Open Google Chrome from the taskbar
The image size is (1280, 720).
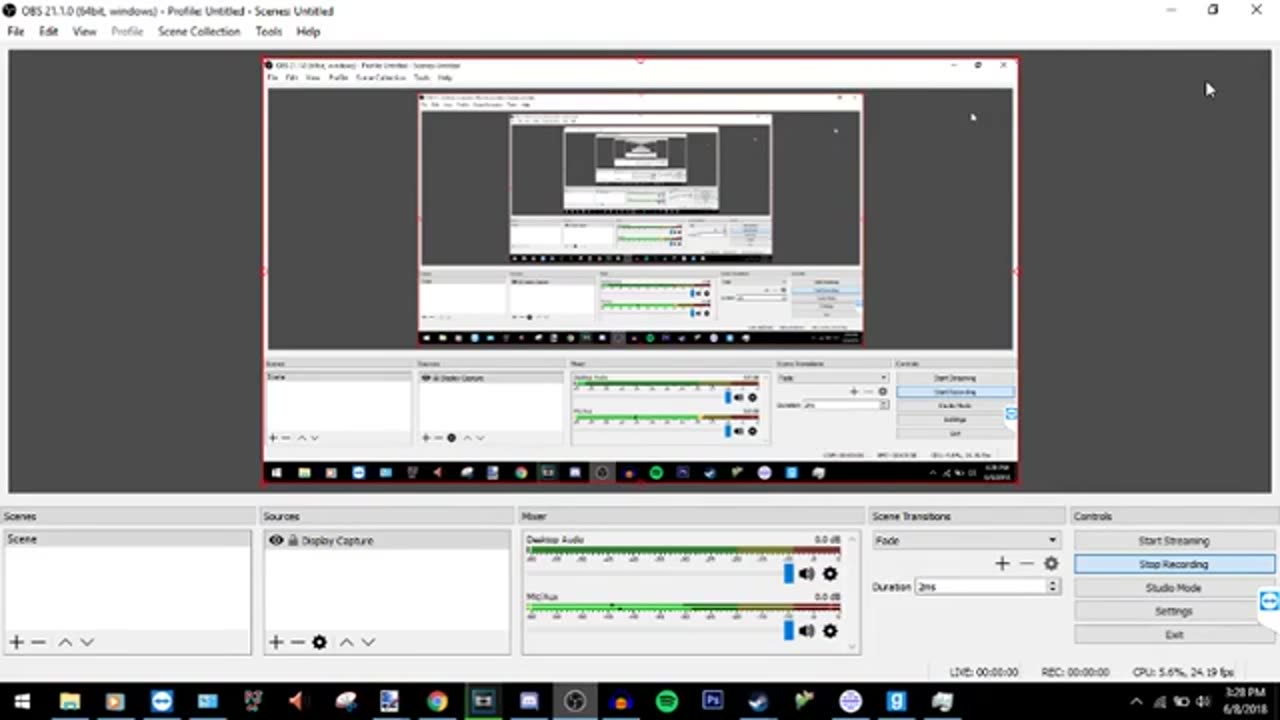(x=437, y=702)
